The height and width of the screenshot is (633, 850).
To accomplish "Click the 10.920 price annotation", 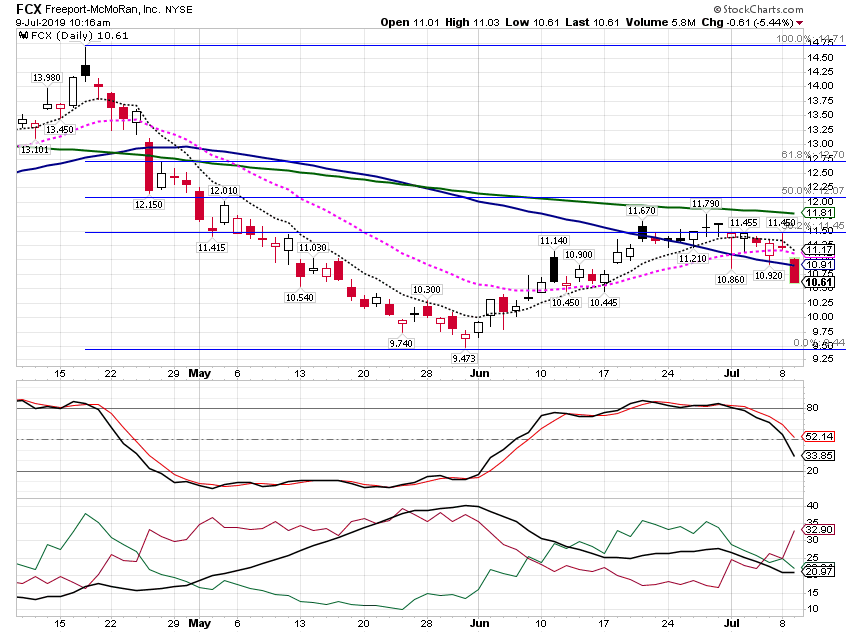I will (769, 275).
